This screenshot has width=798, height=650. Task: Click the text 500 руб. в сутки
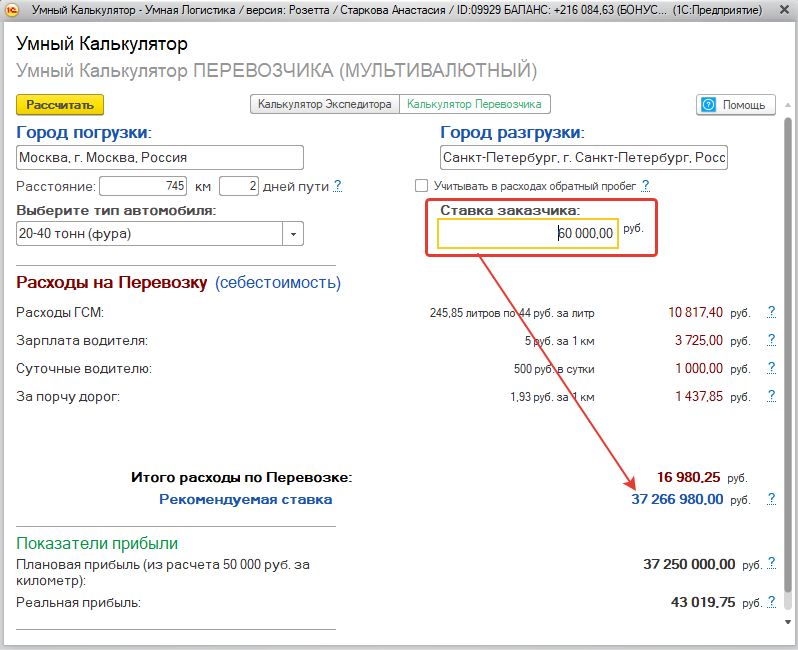pyautogui.click(x=554, y=369)
